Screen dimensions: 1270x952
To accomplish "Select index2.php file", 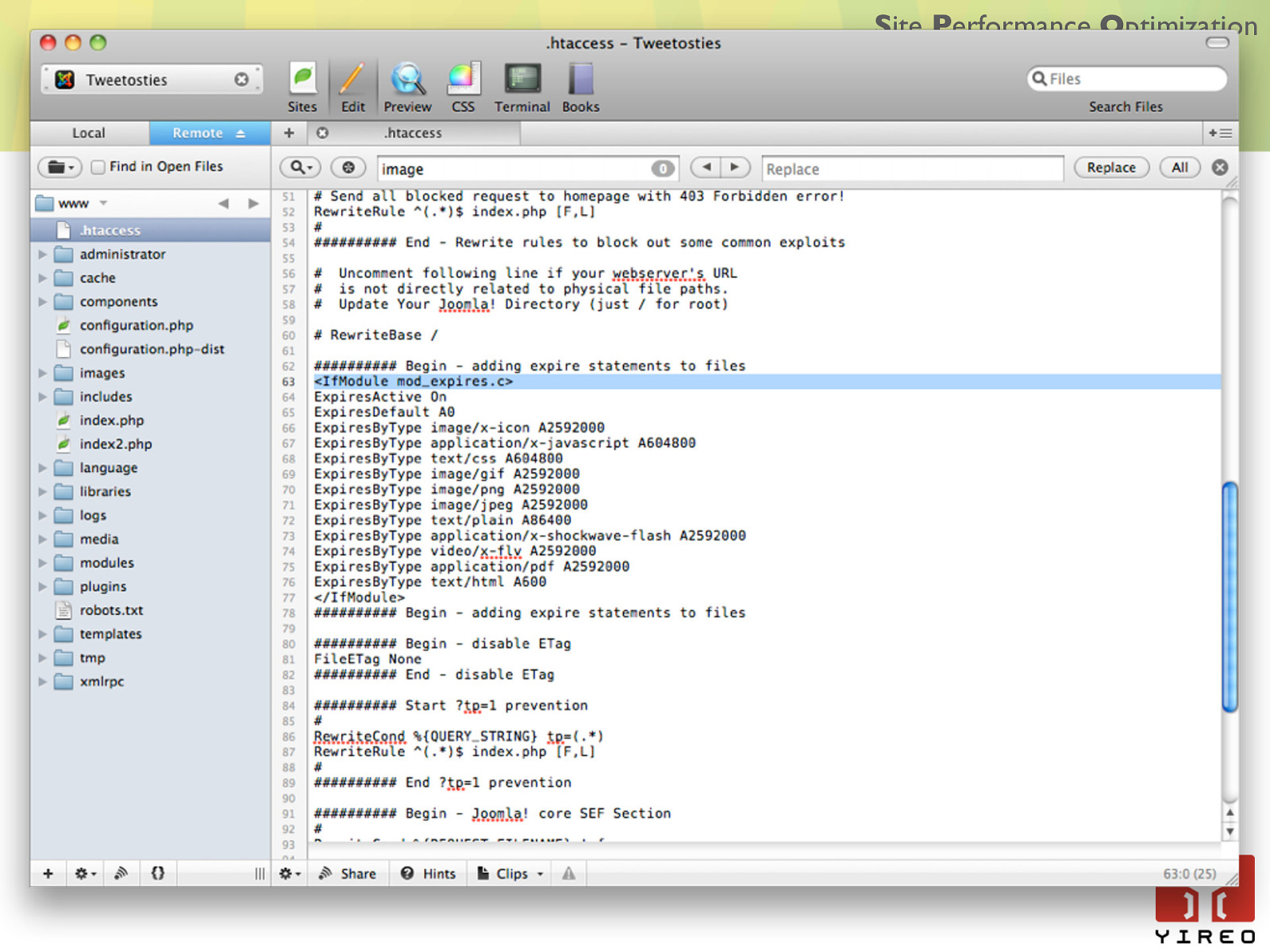I will point(151,444).
